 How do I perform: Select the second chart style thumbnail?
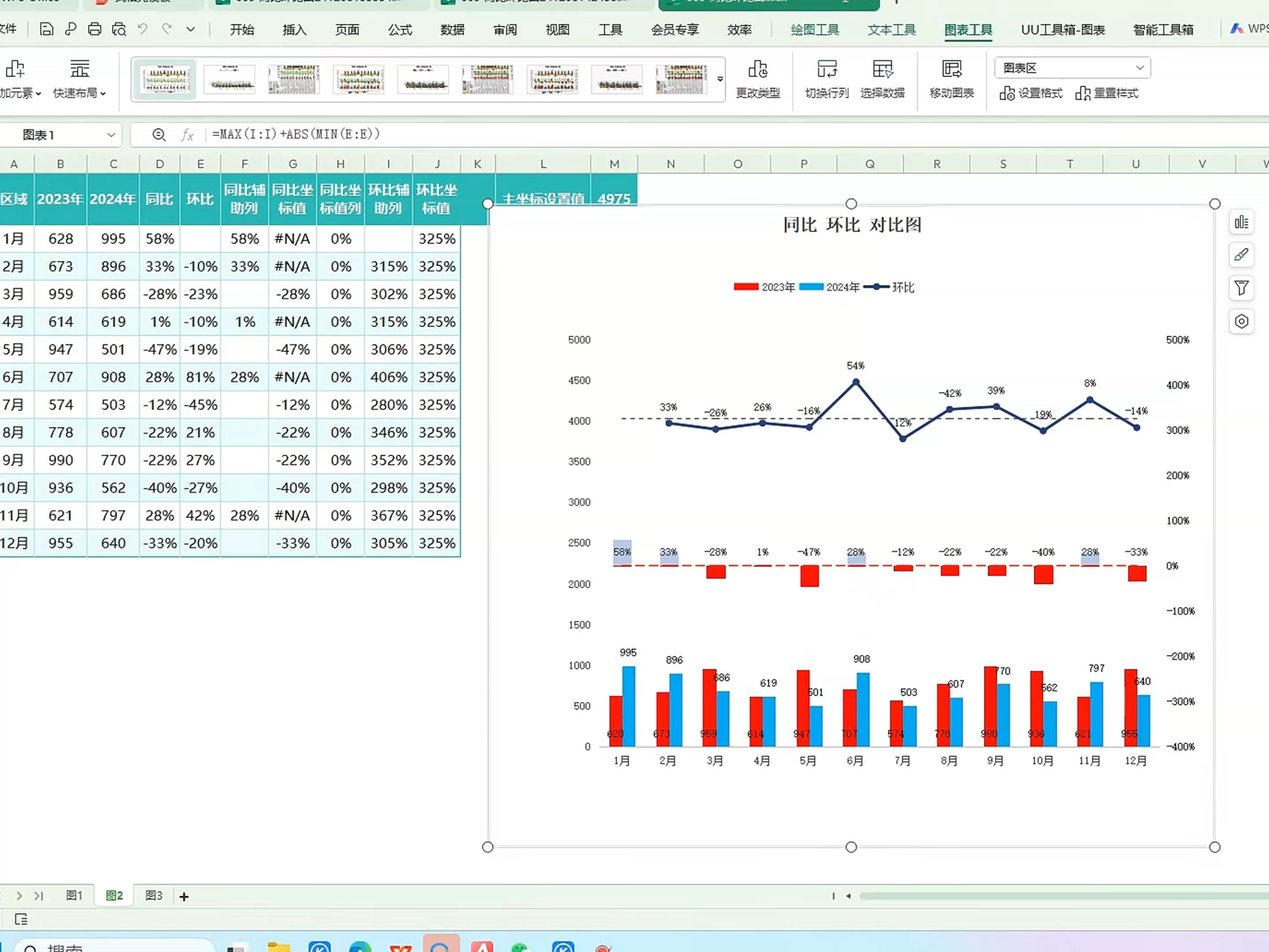tap(229, 79)
